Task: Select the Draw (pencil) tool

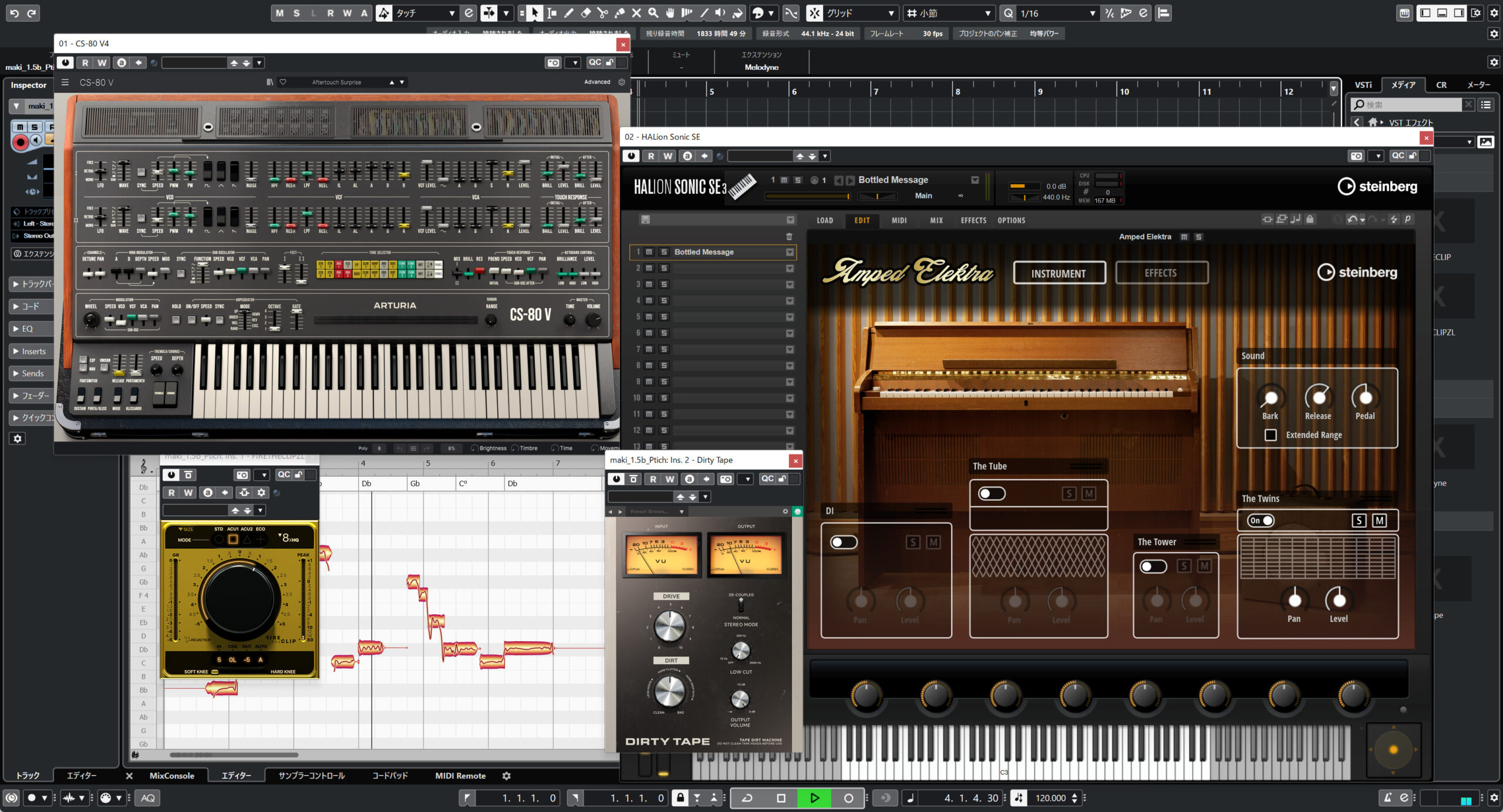Action: coord(568,13)
